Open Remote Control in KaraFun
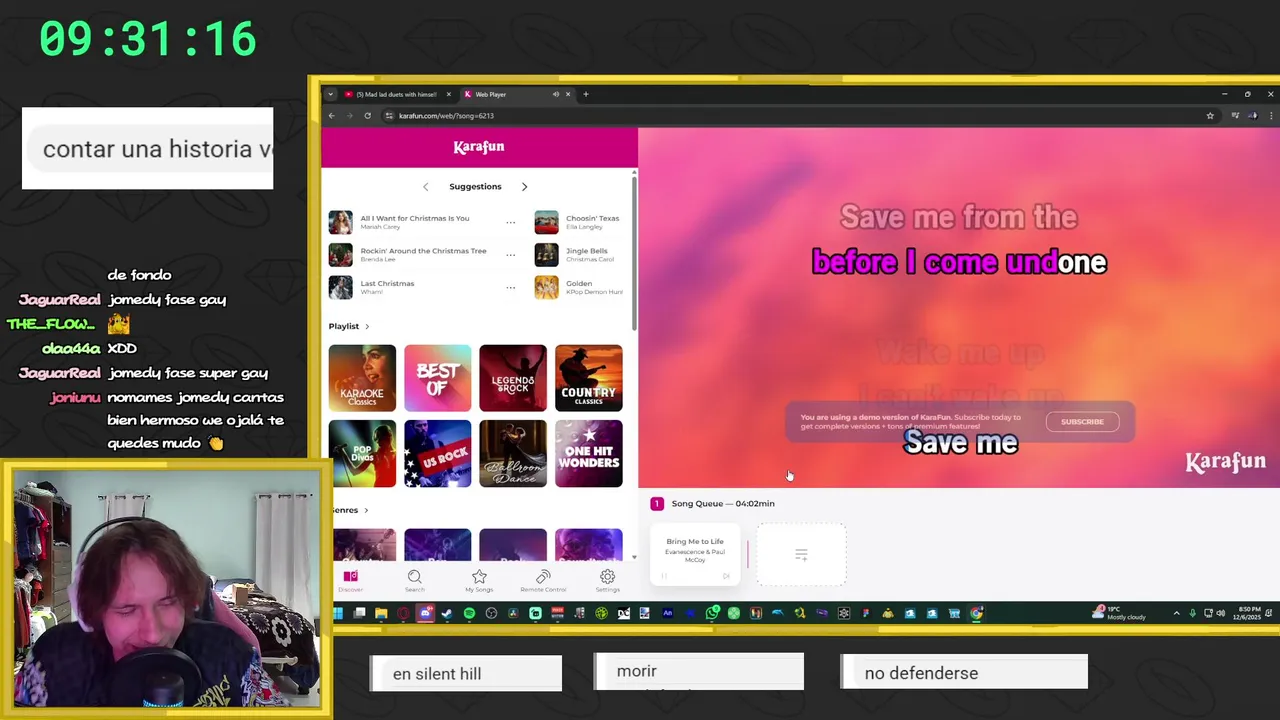Viewport: 1280px width, 720px height. pyautogui.click(x=543, y=580)
